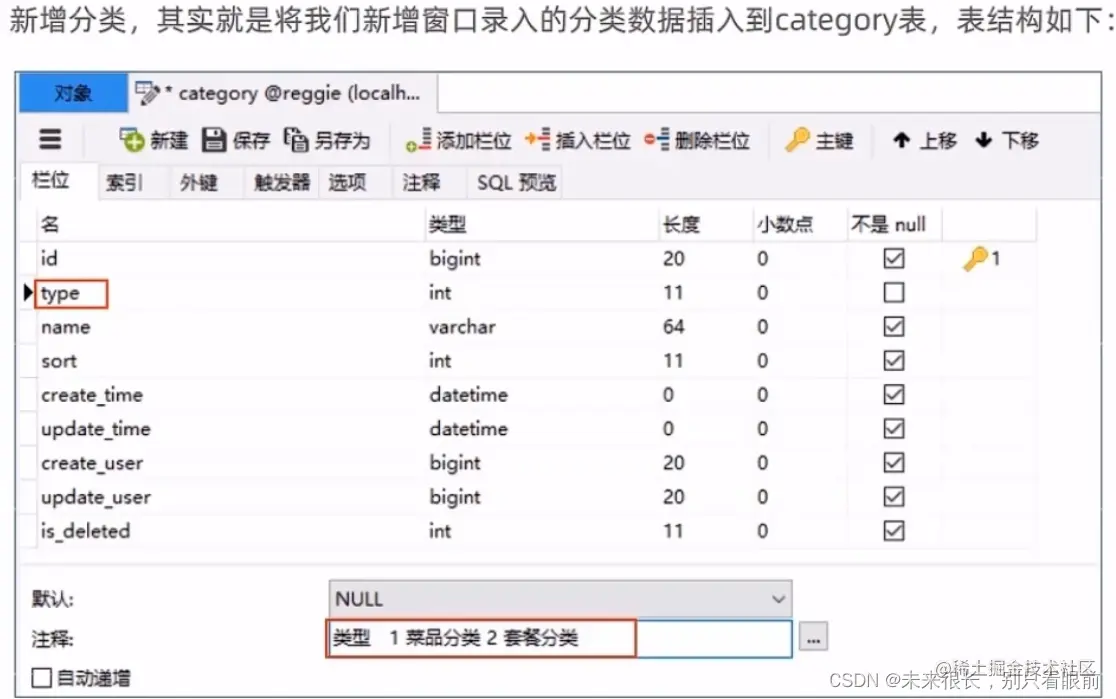Check not-null for the type field
The width and height of the screenshot is (1116, 699).
894,293
